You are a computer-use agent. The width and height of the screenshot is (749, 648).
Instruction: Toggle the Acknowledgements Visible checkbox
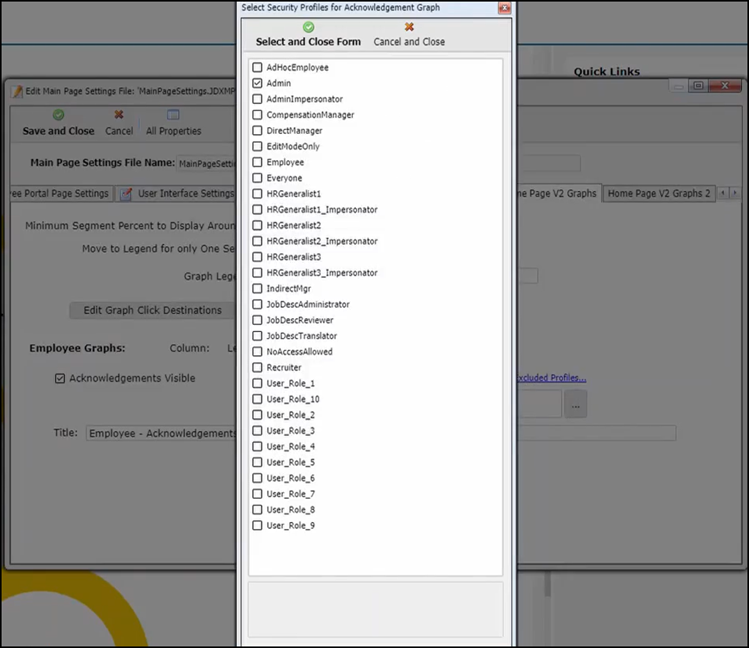pos(60,379)
